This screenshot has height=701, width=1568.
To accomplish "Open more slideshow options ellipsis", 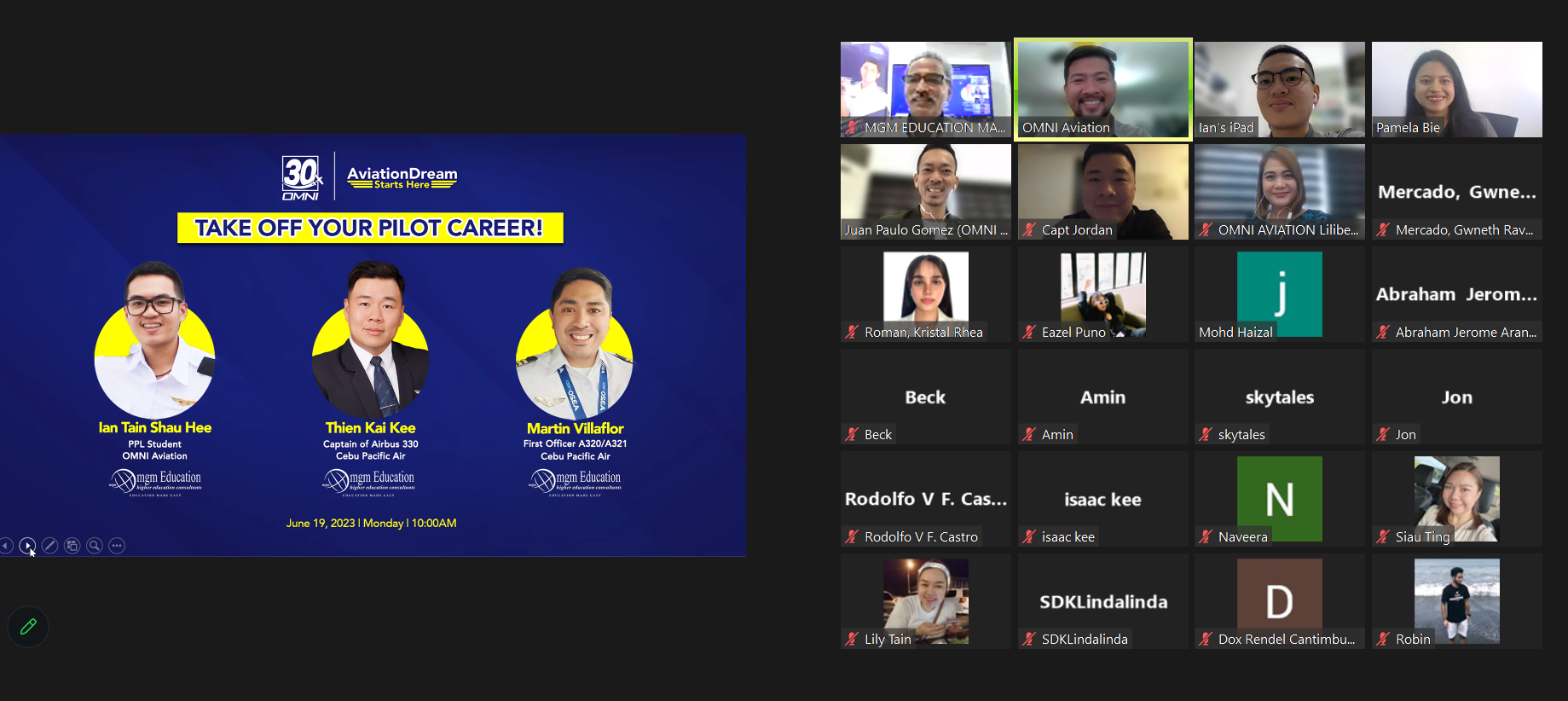I will tap(117, 546).
